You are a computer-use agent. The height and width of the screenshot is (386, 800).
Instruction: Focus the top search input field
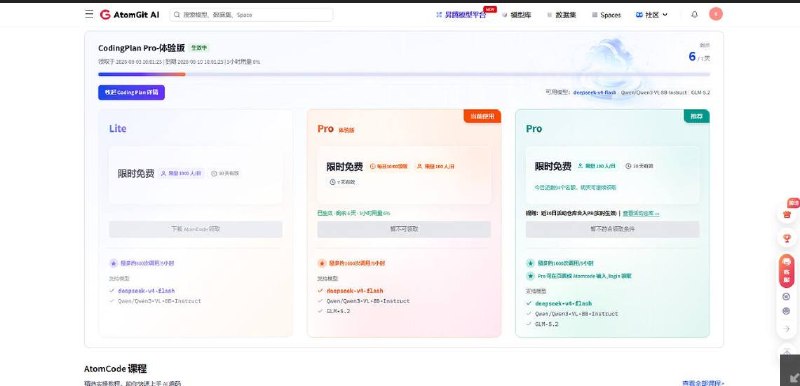pyautogui.click(x=251, y=15)
